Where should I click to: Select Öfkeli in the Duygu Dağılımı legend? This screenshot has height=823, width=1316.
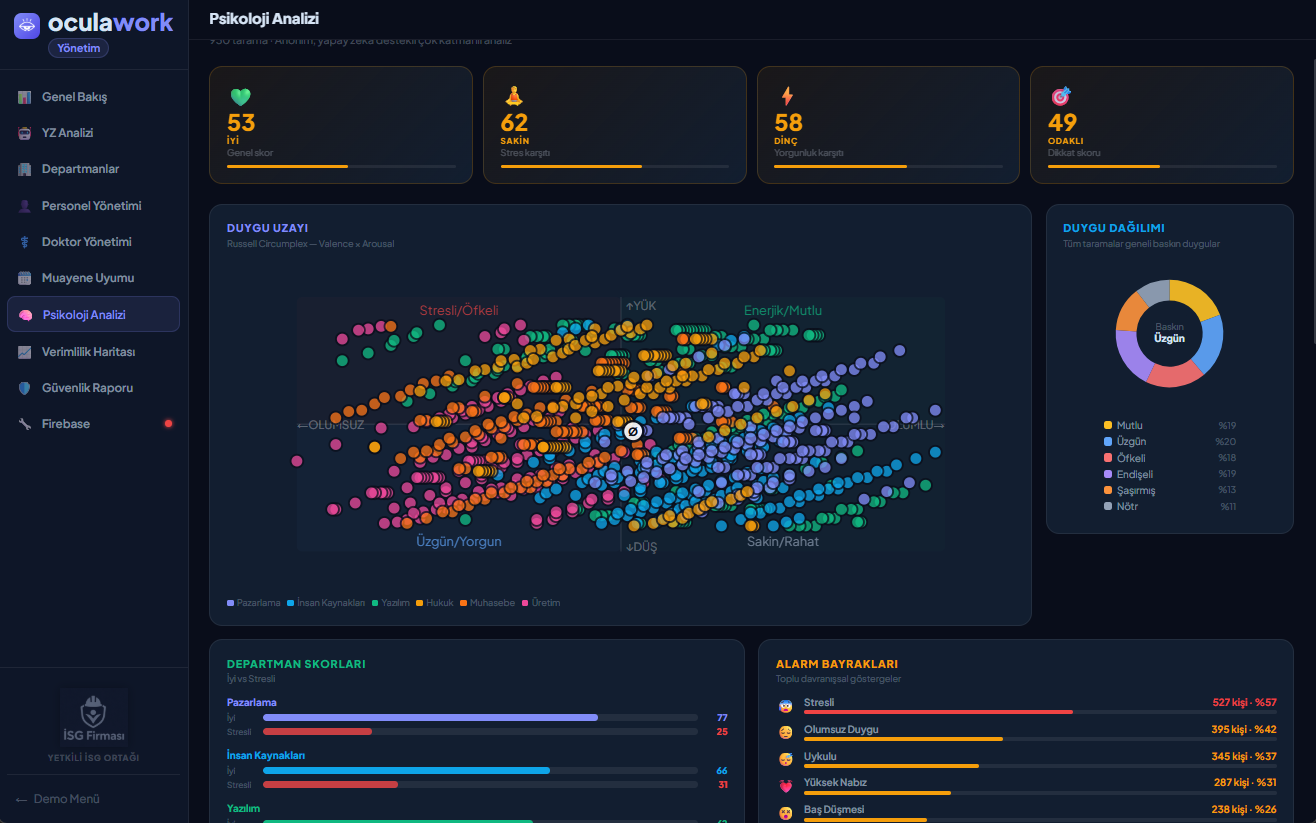pos(1170,458)
